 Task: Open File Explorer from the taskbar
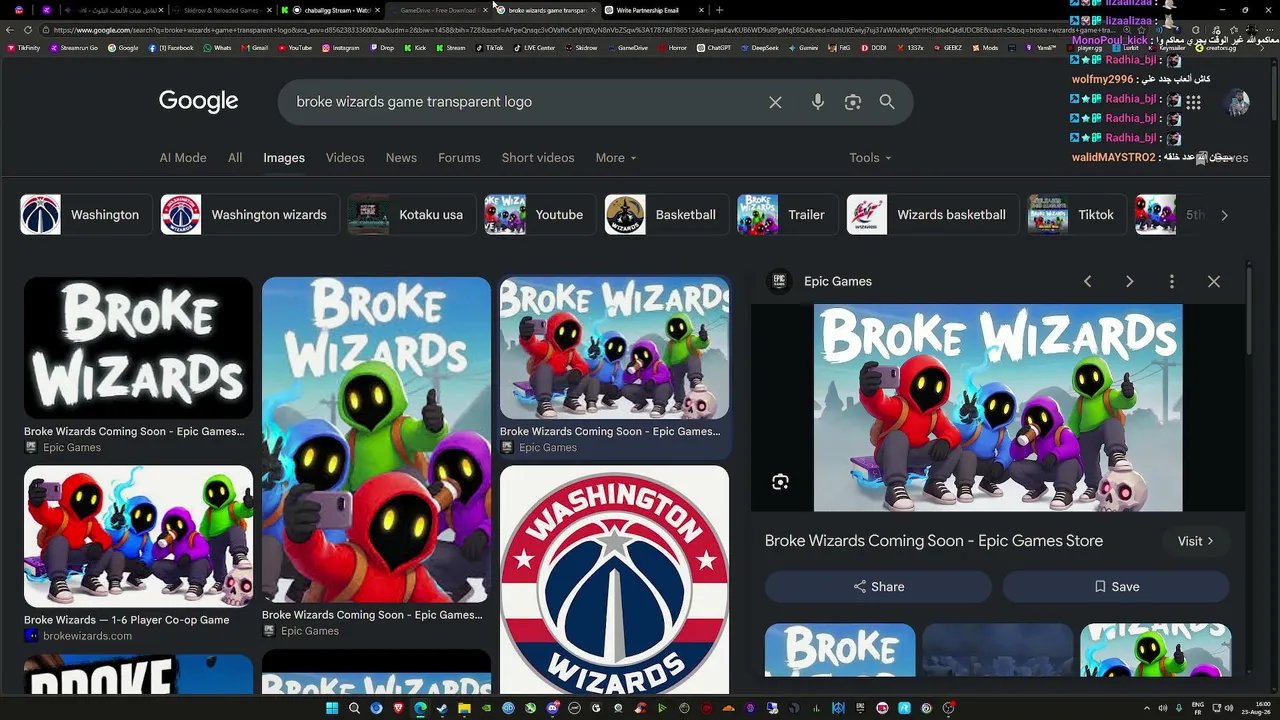[464, 708]
